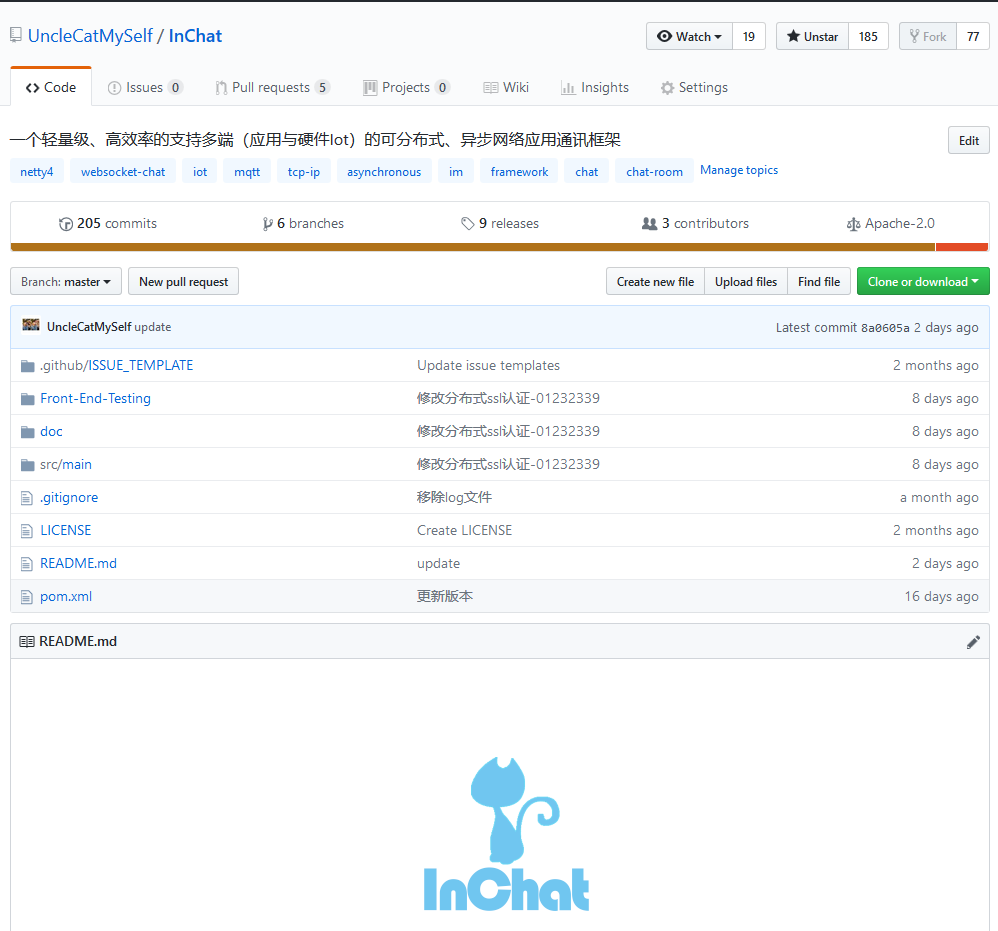998x931 pixels.
Task: Click the InChat cat logo image
Action: click(507, 834)
